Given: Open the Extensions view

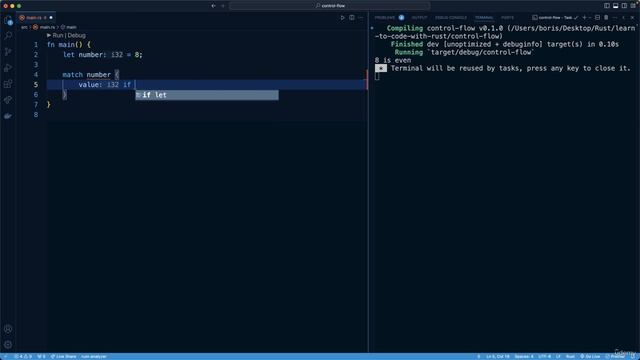Looking at the screenshot, I should [x=8, y=84].
